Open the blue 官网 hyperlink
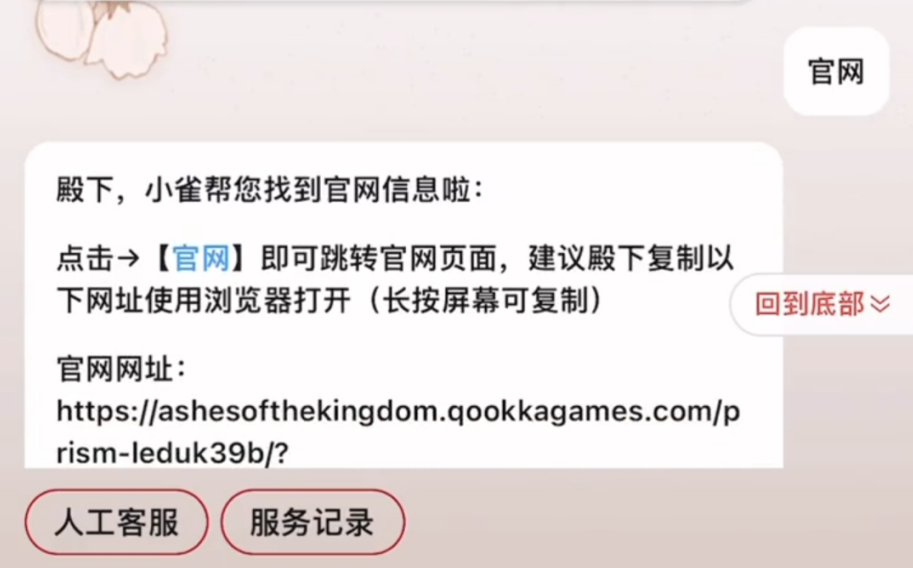The image size is (913, 568). click(201, 258)
